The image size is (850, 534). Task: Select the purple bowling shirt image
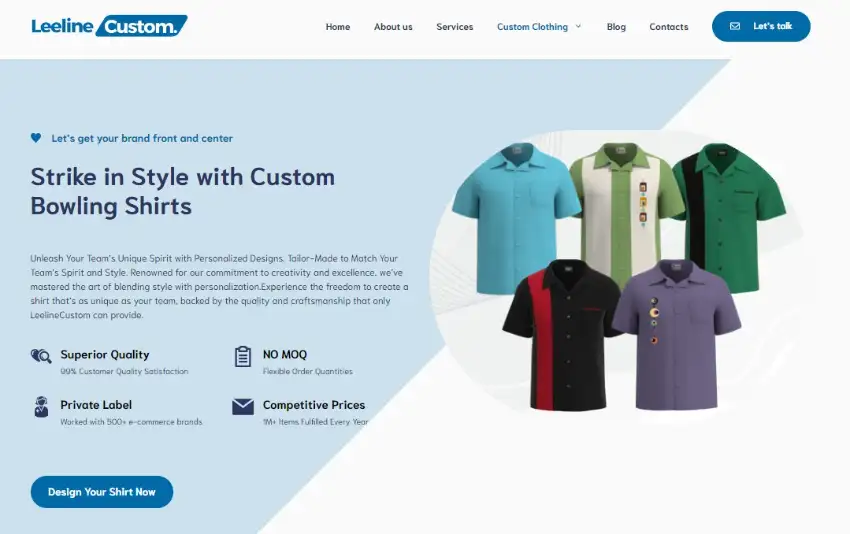pyautogui.click(x=678, y=335)
